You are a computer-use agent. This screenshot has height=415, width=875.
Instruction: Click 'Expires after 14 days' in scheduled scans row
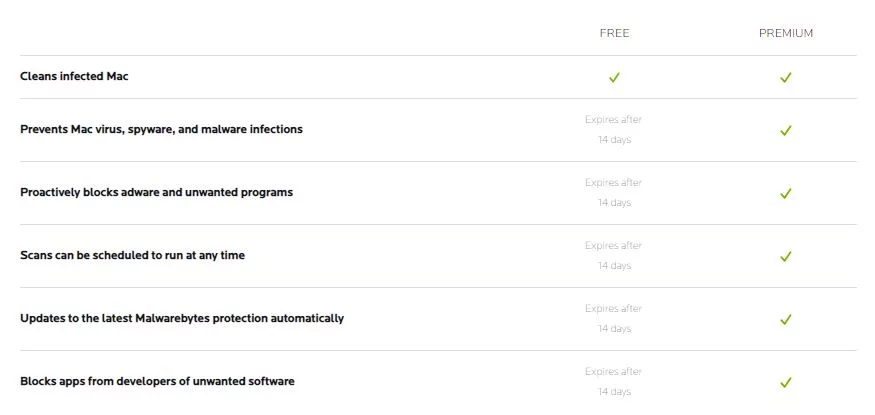coord(614,255)
